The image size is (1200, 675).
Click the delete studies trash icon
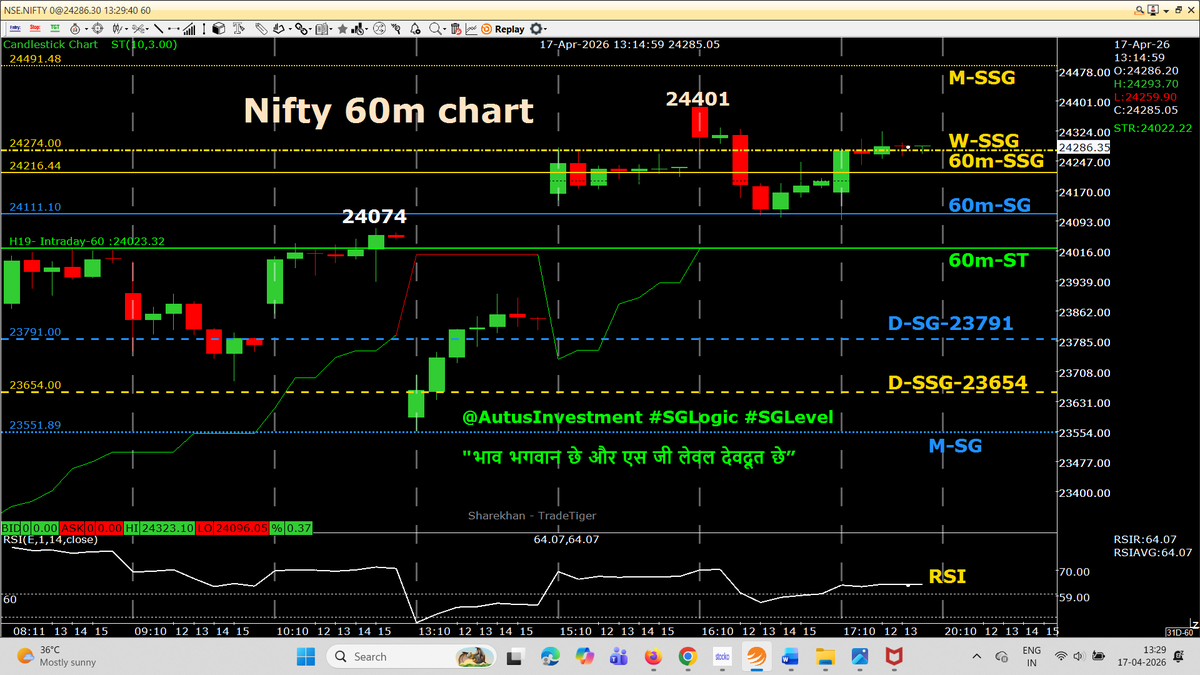click(x=455, y=29)
